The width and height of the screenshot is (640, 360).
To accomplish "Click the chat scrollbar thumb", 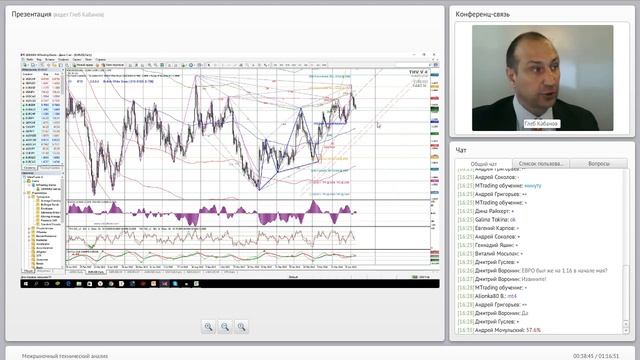I will coord(626,293).
